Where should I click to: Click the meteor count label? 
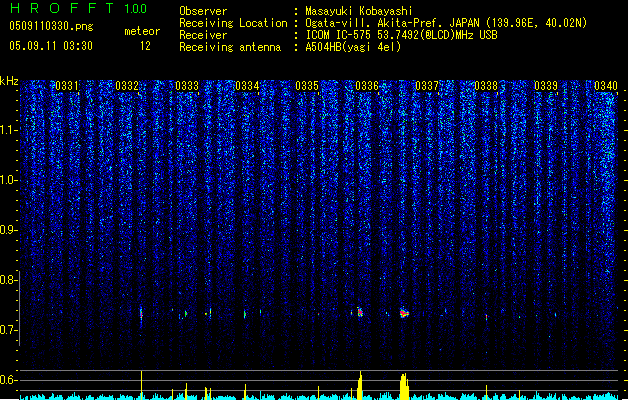pos(142,31)
